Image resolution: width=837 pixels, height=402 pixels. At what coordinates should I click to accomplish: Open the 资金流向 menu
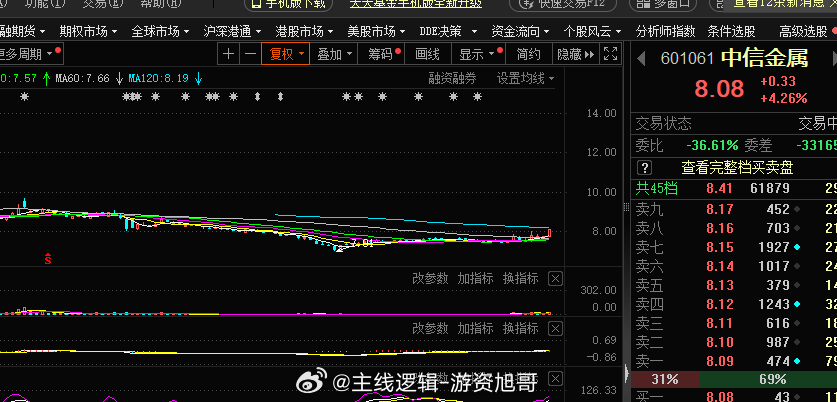[520, 31]
